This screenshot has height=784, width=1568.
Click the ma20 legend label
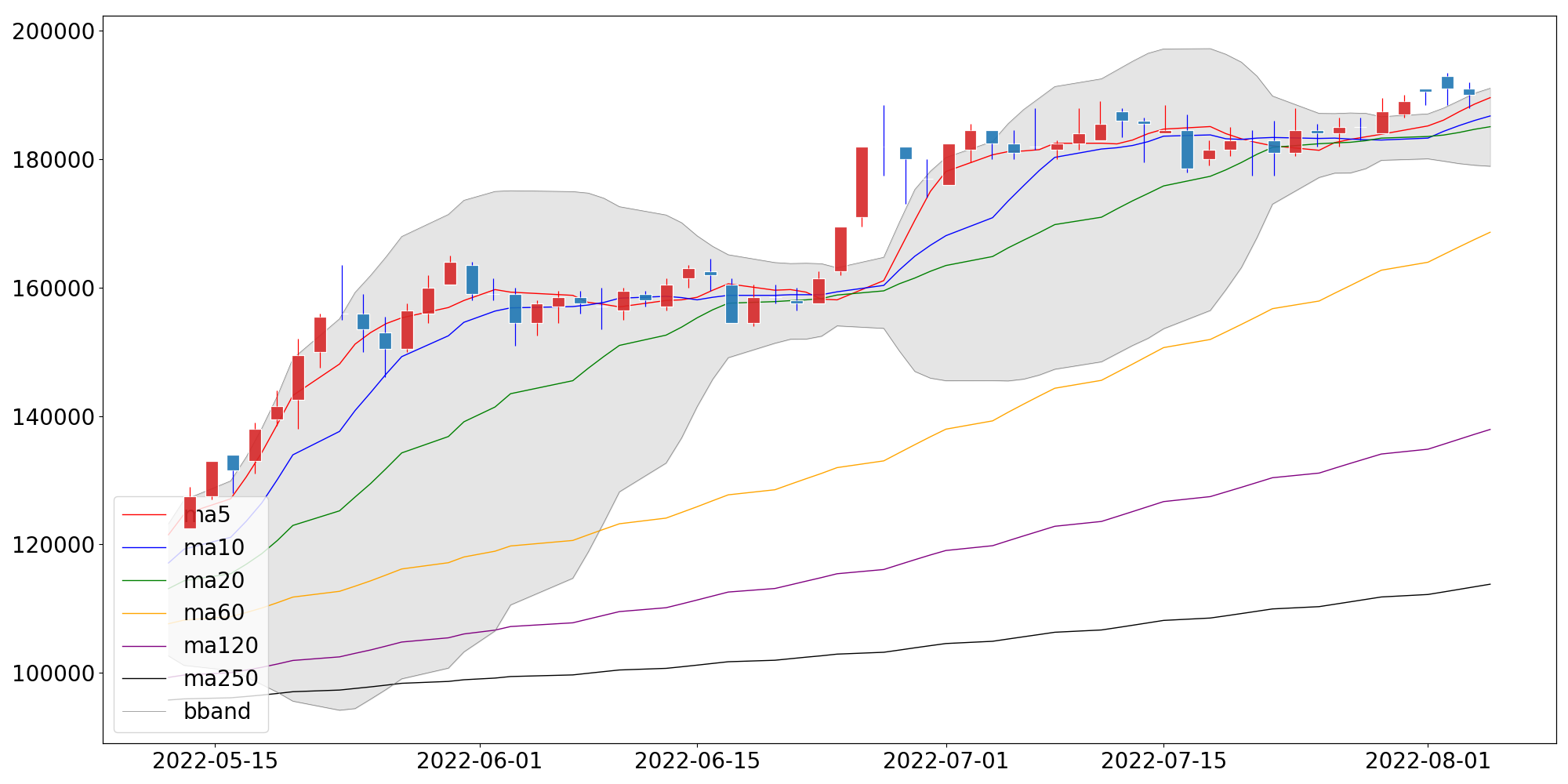214,580
